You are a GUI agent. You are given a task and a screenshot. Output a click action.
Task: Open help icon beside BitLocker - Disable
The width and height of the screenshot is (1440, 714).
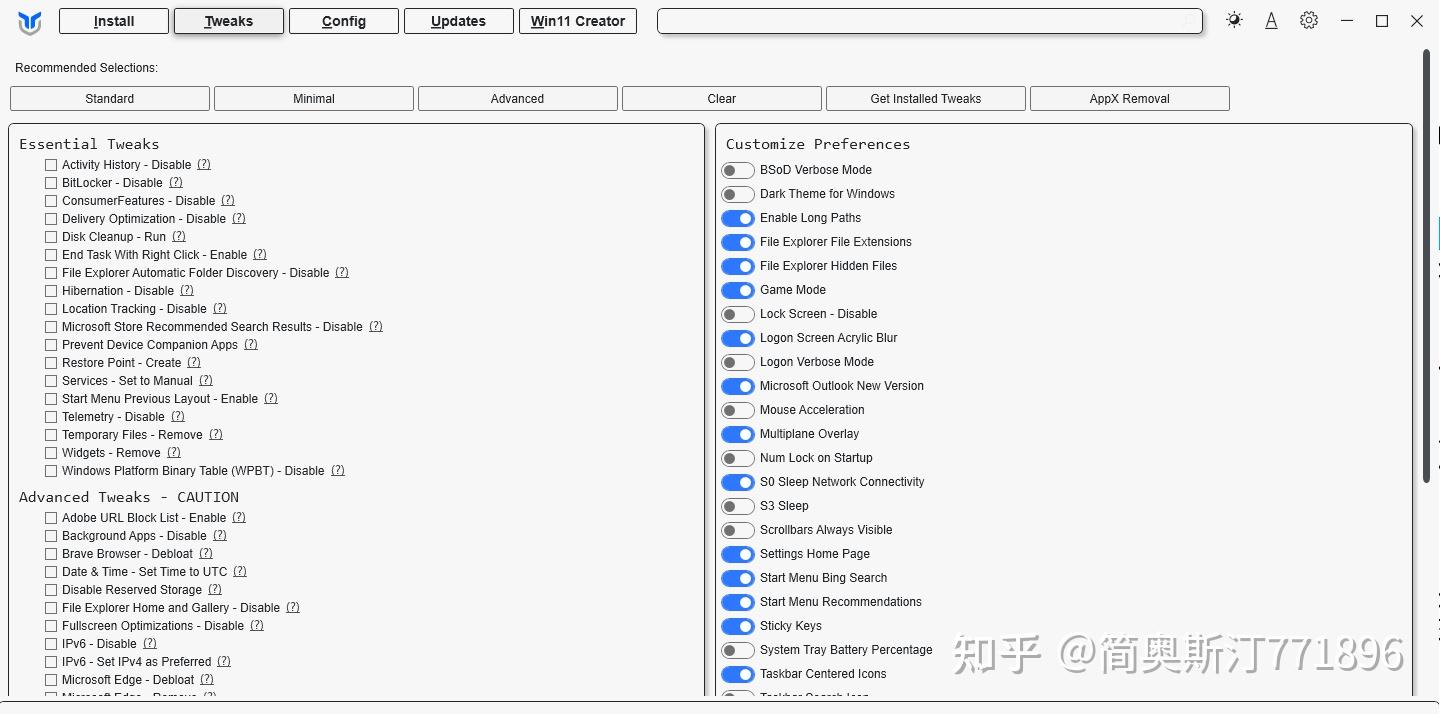pyautogui.click(x=176, y=183)
